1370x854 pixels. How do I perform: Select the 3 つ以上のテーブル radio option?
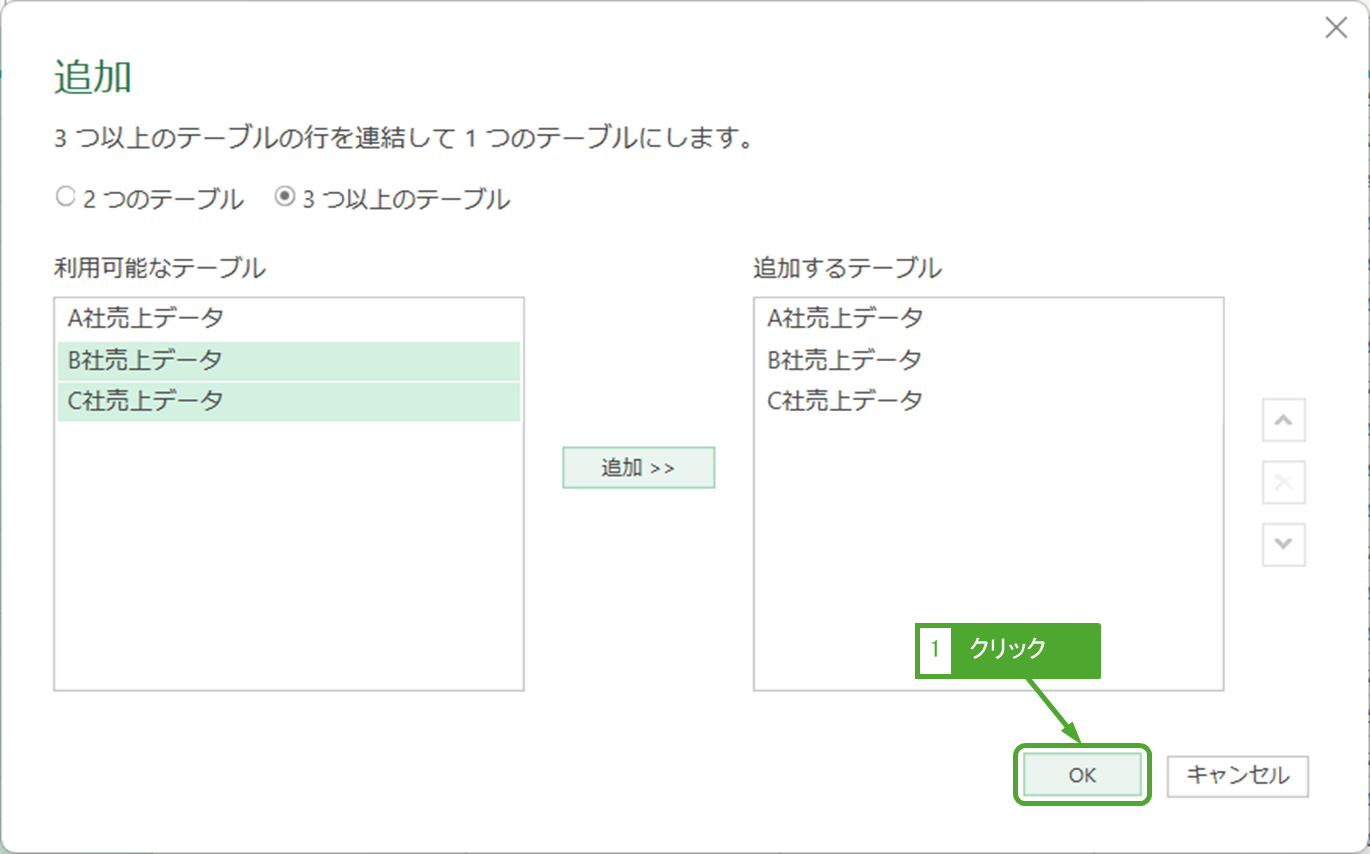[285, 198]
